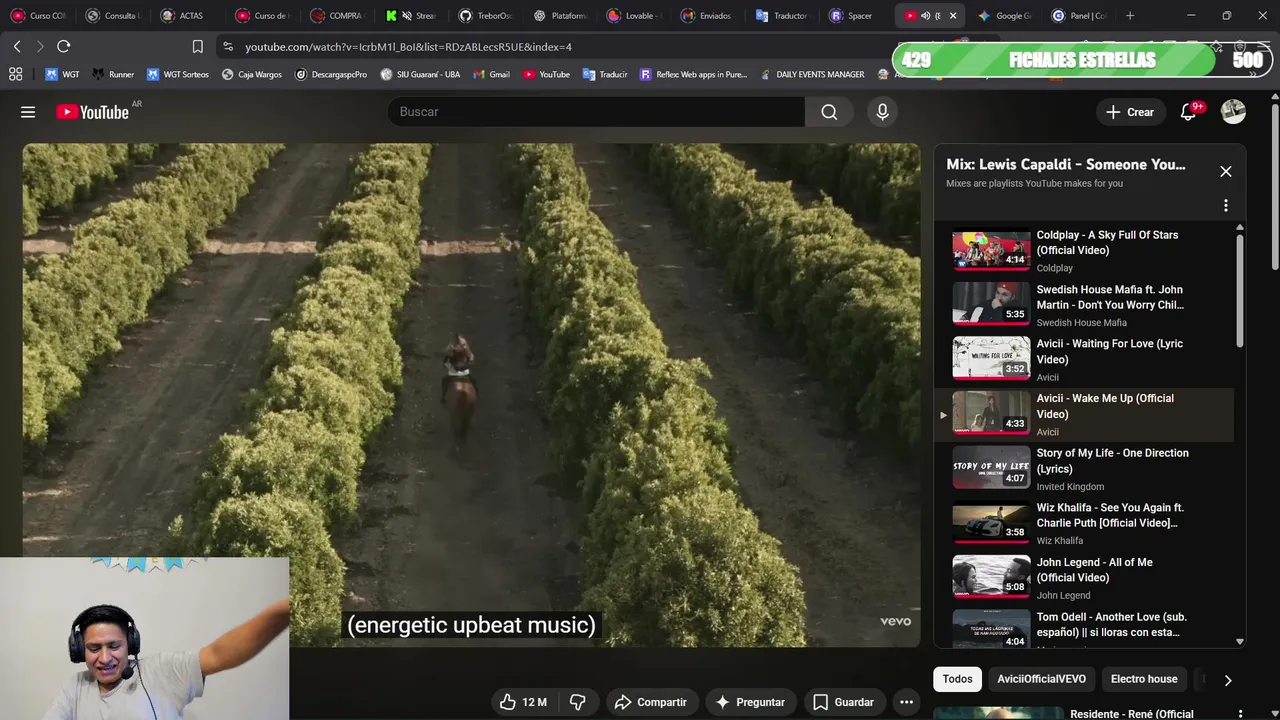The image size is (1280, 720).
Task: Reload the current page
Action: [x=63, y=46]
